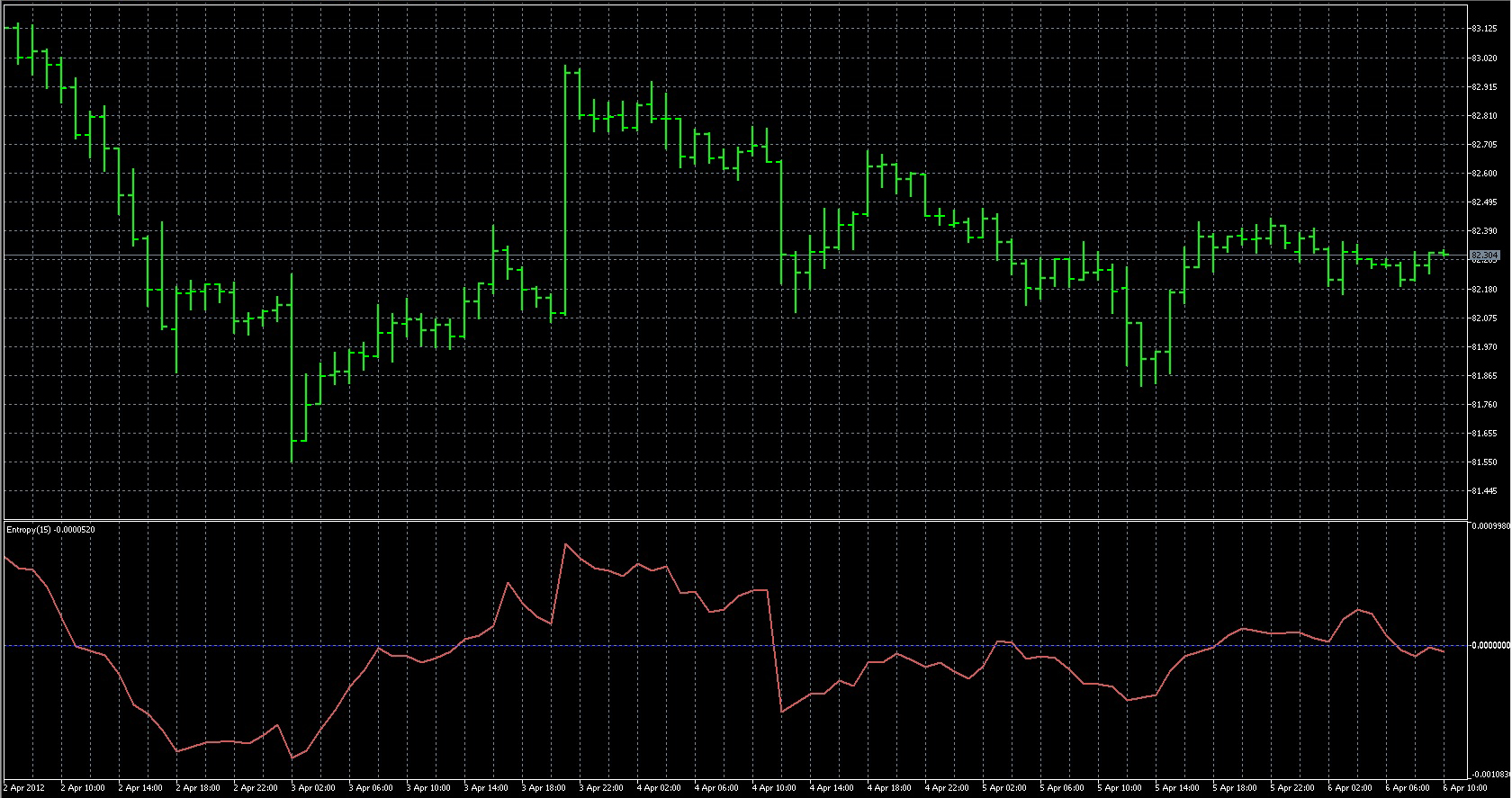The width and height of the screenshot is (1512, 798).
Task: Click the 82.495 price scale label
Action: click(x=1484, y=202)
